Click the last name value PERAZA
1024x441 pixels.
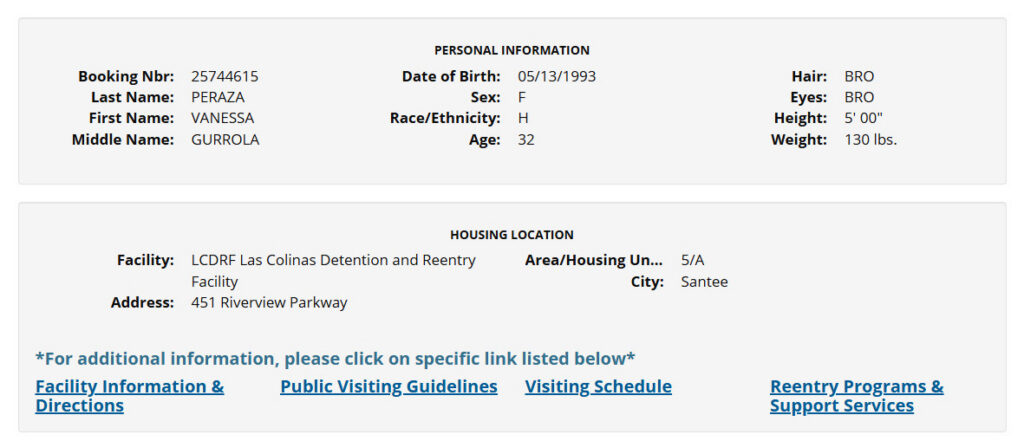[x=217, y=97]
